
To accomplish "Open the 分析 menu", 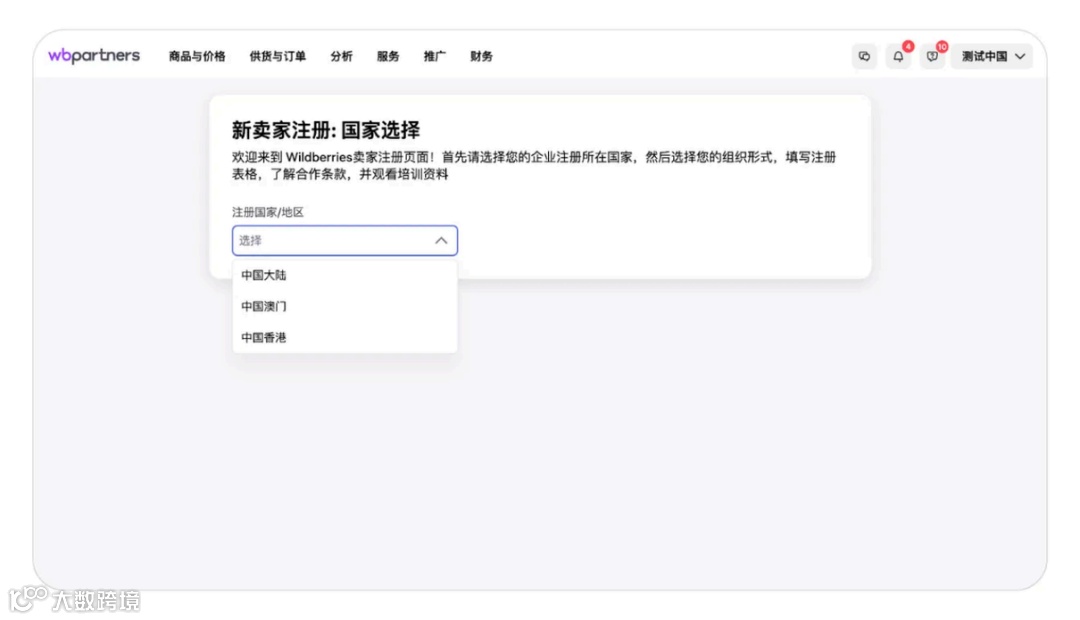I will [x=341, y=56].
